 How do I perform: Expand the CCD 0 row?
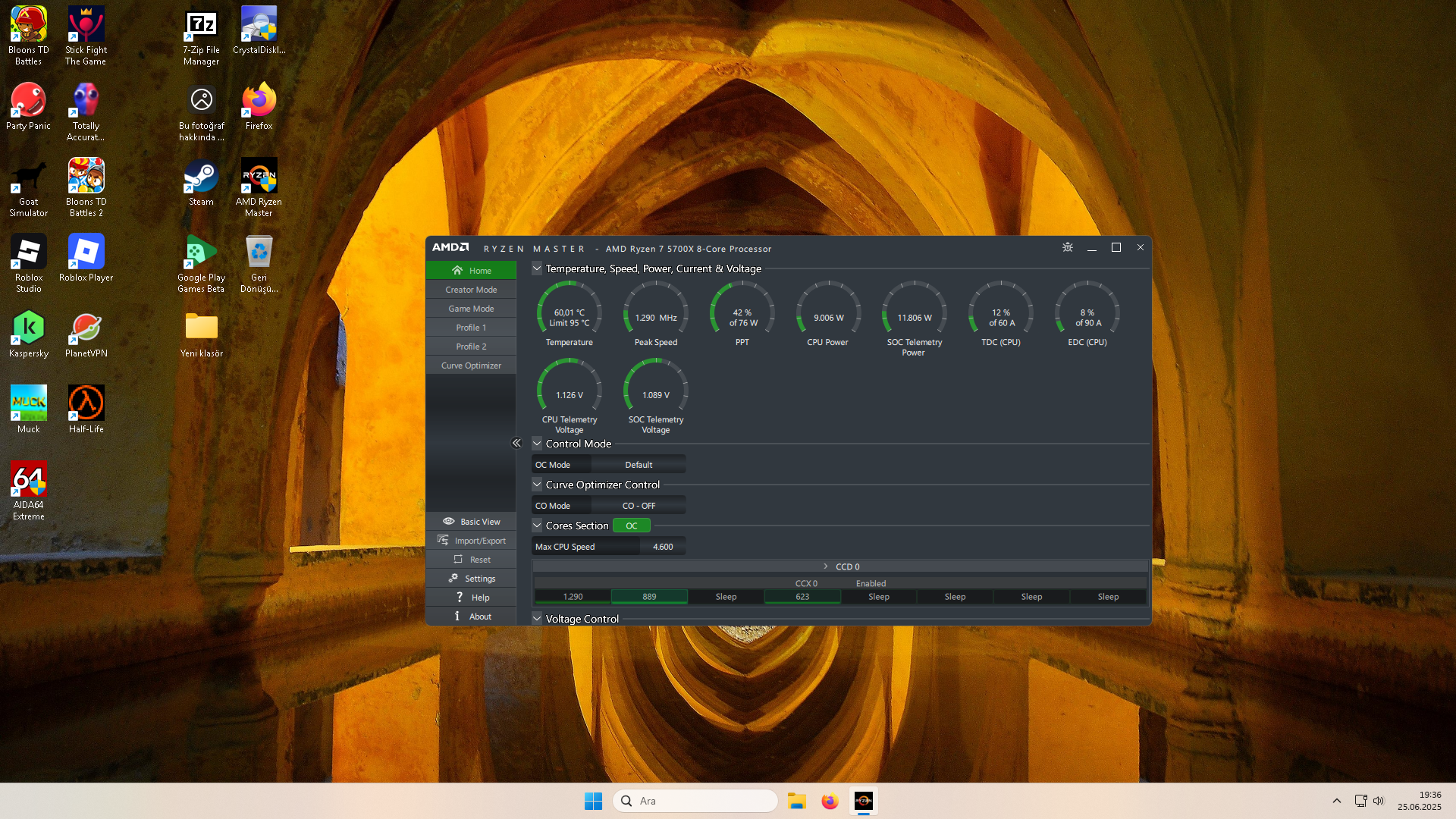[x=840, y=566]
